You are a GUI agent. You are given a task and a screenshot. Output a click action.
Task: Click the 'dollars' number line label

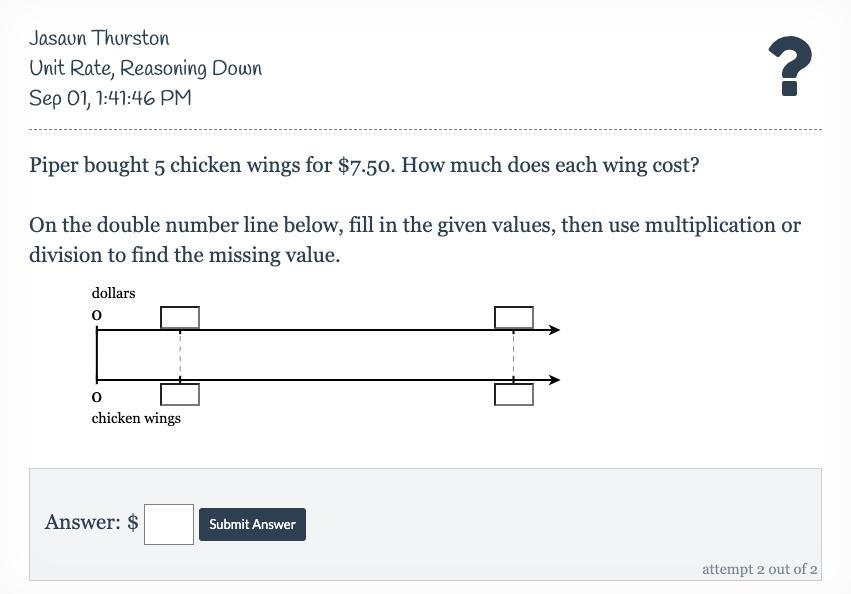point(113,293)
